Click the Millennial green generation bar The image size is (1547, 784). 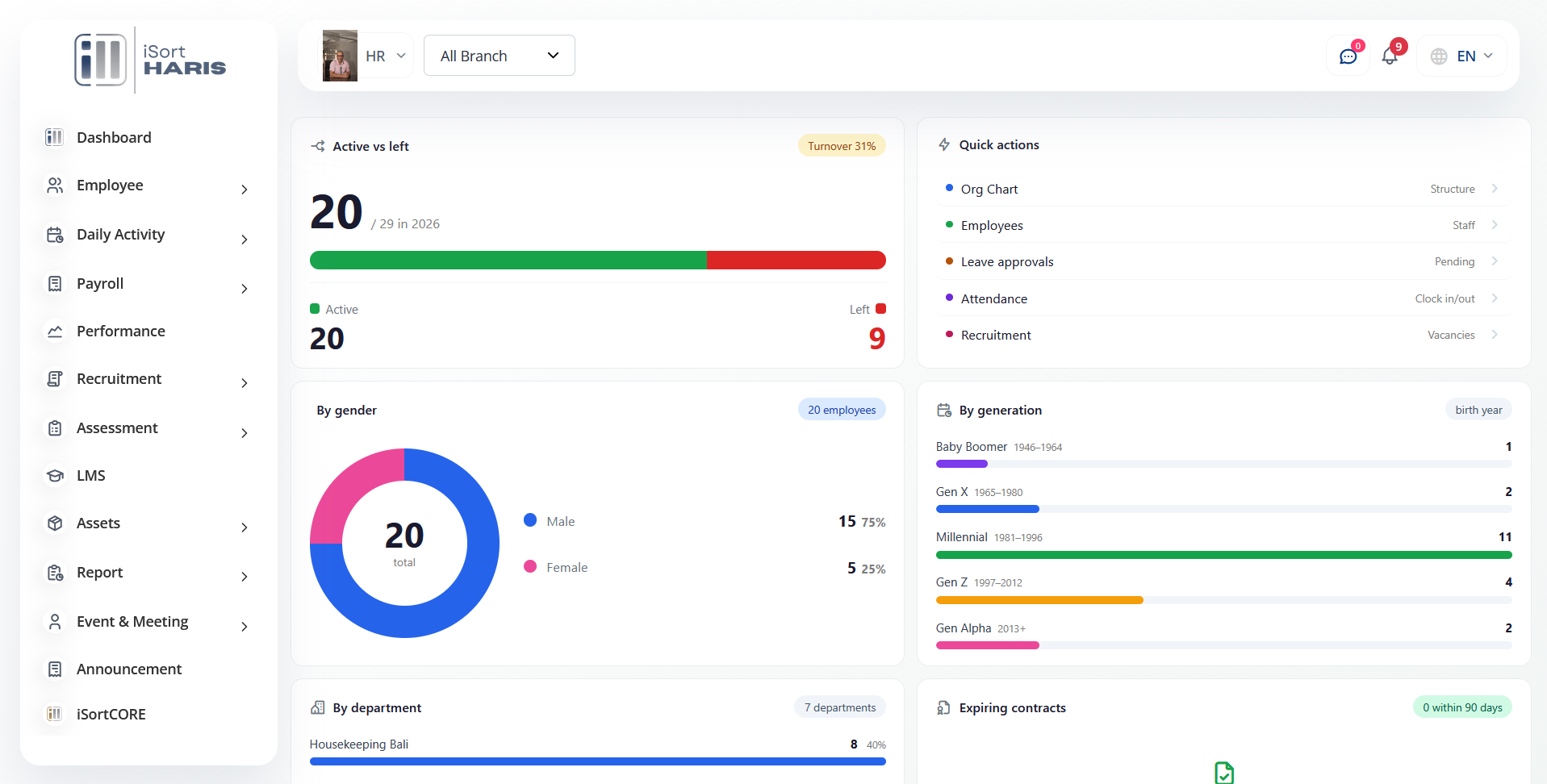tap(1223, 555)
